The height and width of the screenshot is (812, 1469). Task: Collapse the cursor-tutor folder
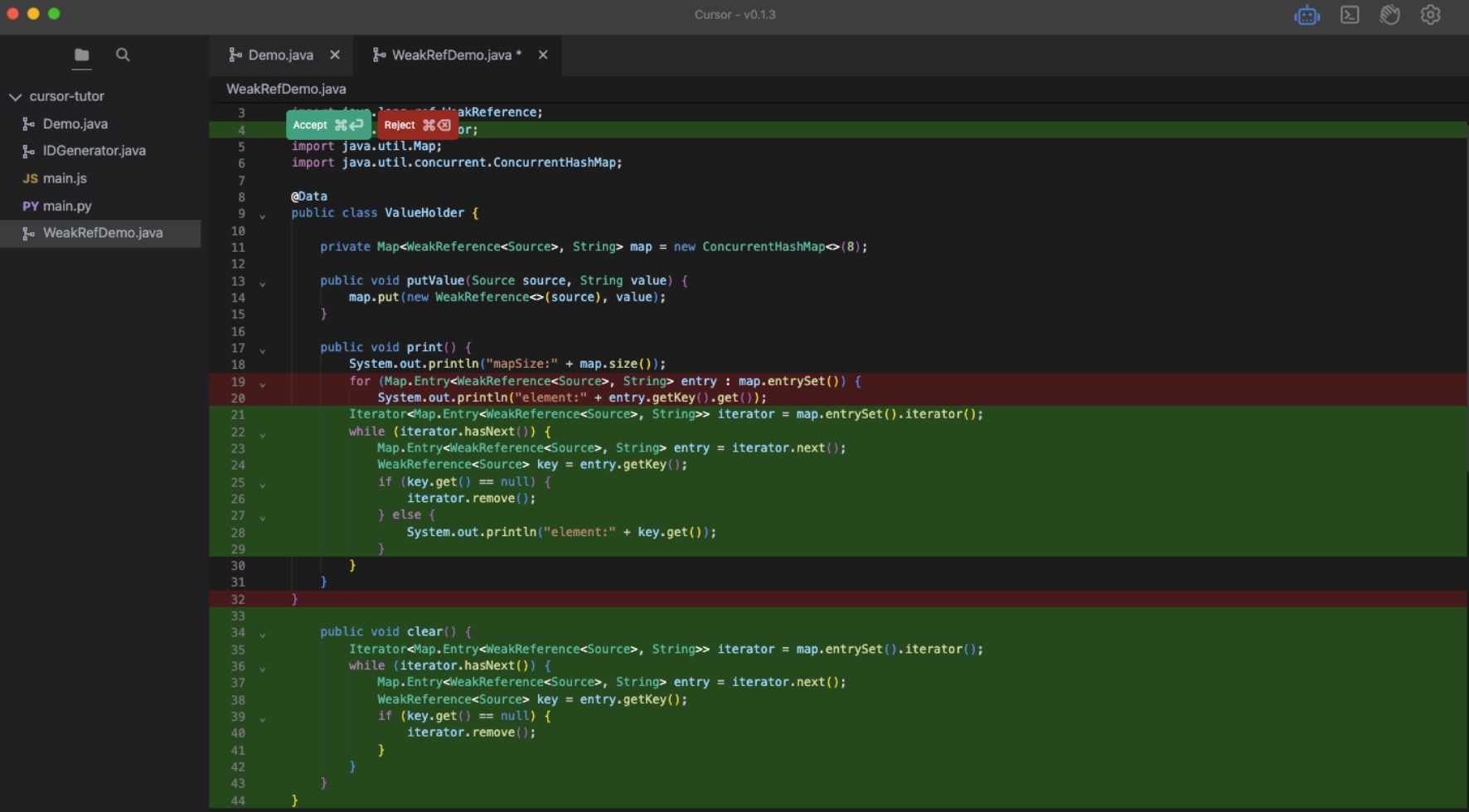click(x=15, y=97)
